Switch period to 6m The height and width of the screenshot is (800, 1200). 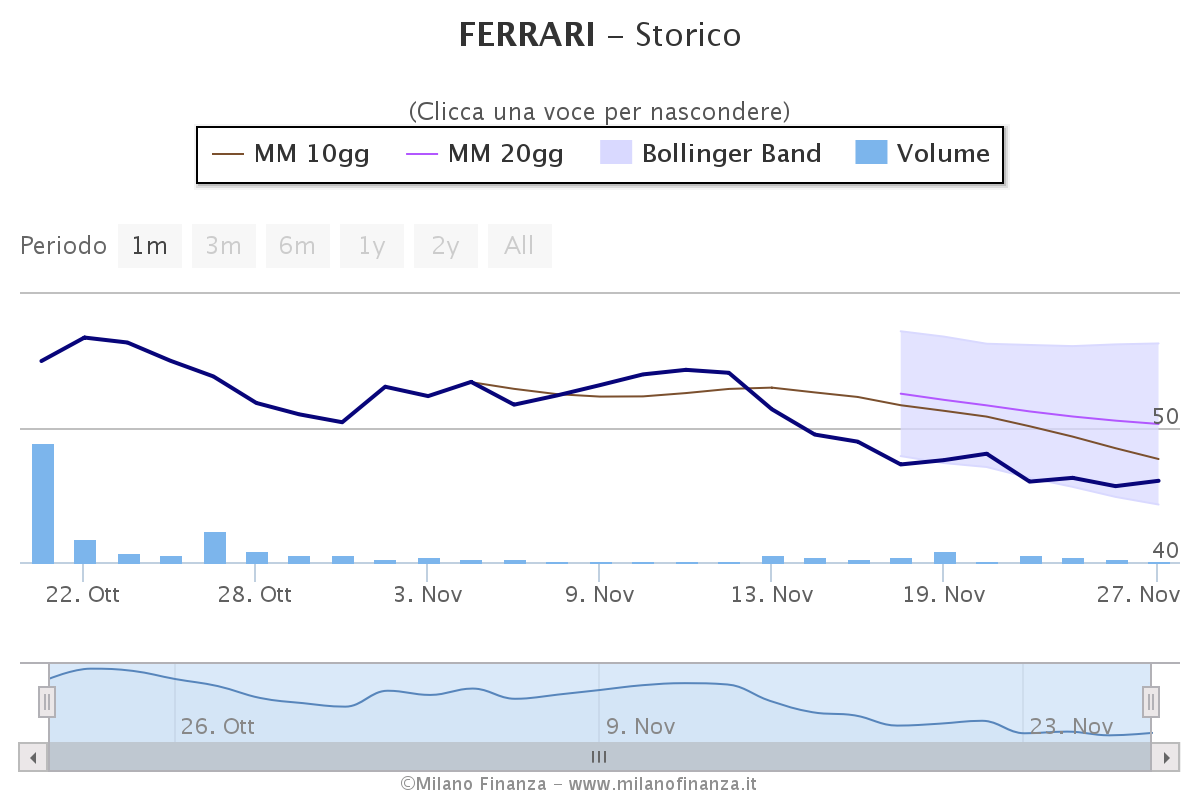click(x=297, y=246)
